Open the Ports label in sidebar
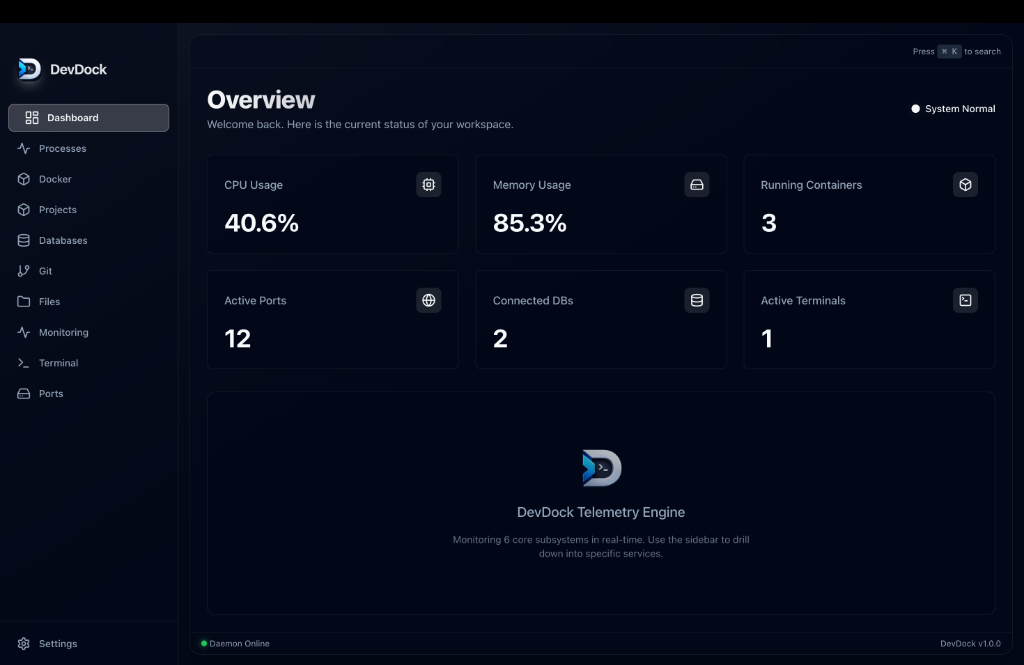 [x=51, y=394]
